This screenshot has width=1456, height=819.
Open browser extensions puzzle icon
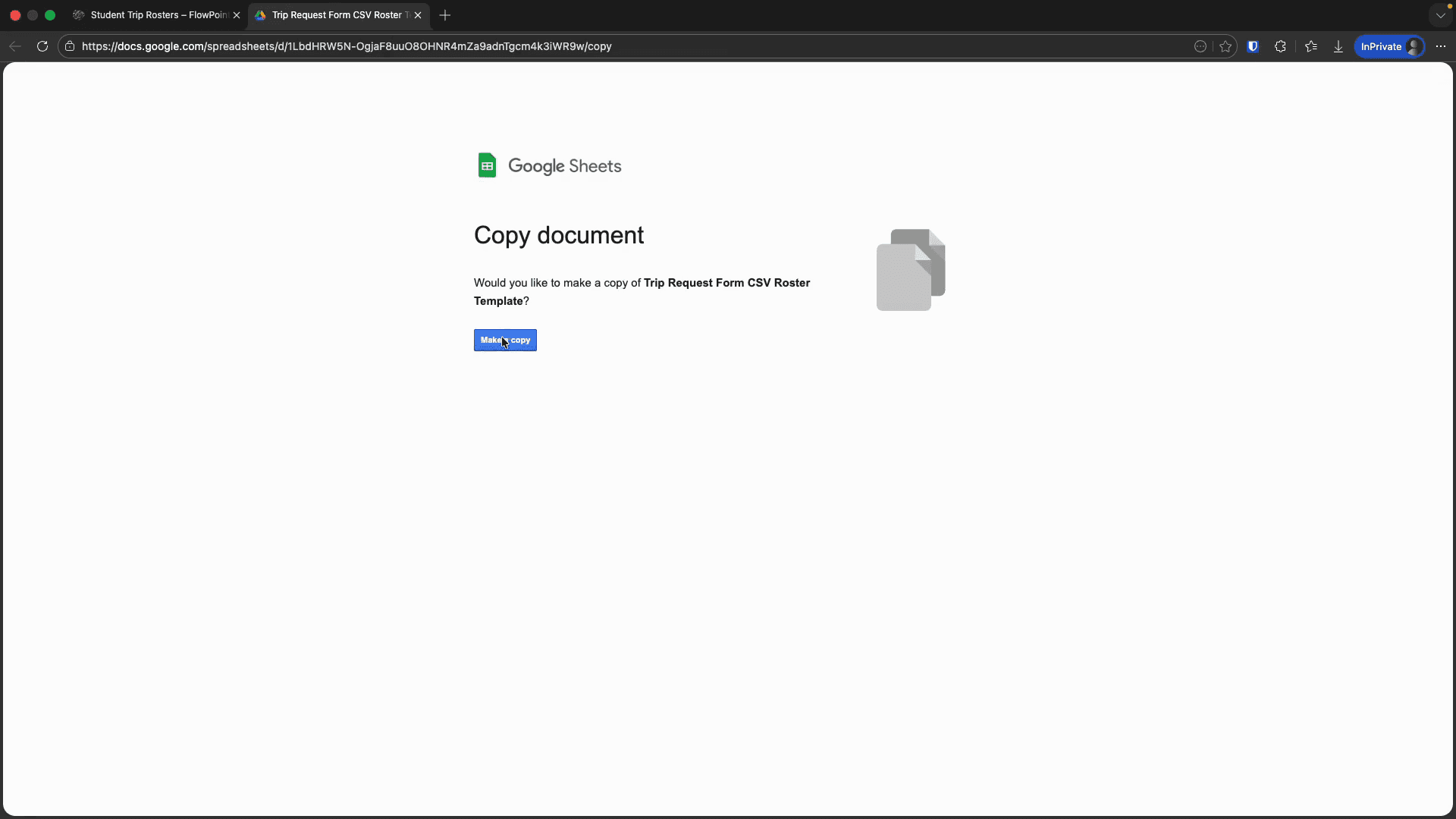click(x=1281, y=46)
